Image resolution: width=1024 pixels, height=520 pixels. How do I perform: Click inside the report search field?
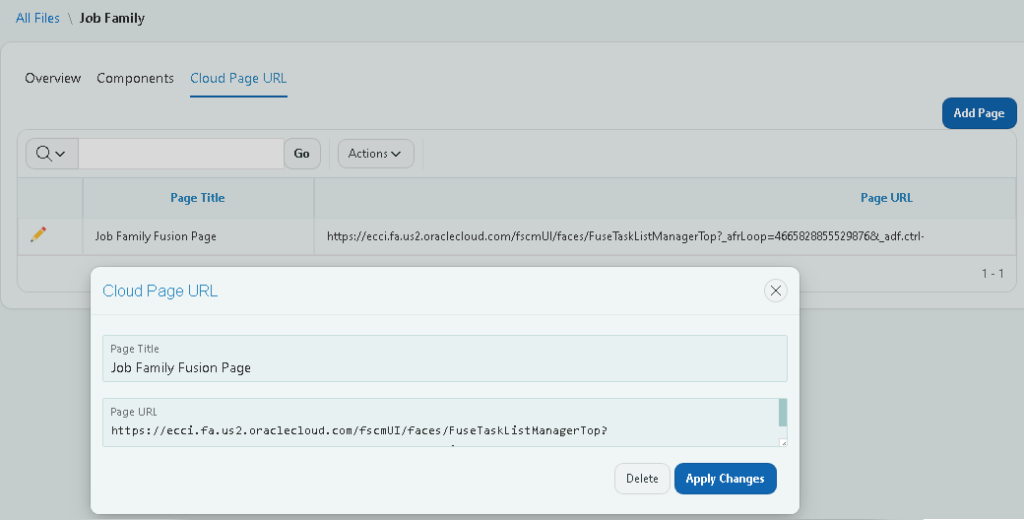(x=181, y=154)
